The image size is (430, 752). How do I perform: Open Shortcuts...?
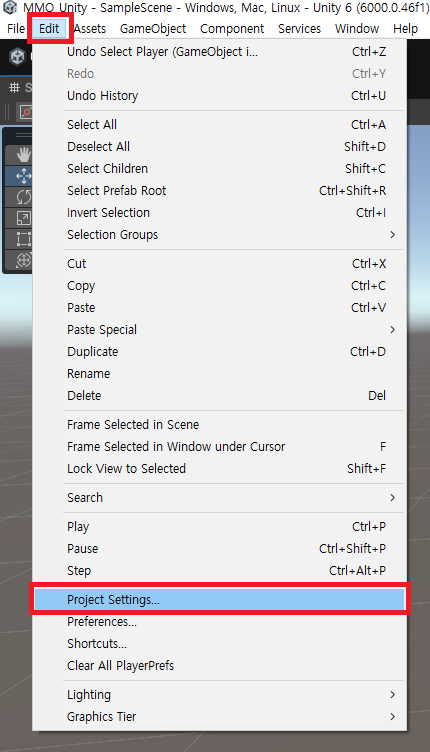[x=220, y=644]
